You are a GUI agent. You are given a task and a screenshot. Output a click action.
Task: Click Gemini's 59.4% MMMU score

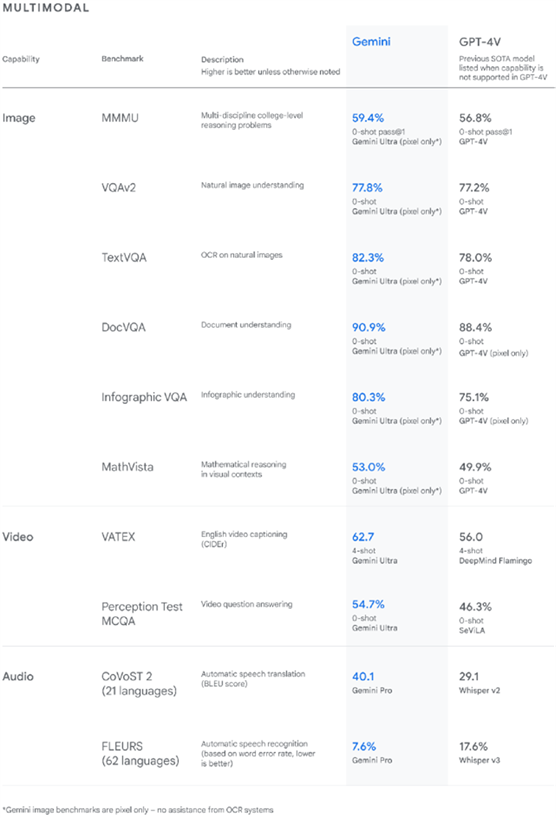click(368, 118)
